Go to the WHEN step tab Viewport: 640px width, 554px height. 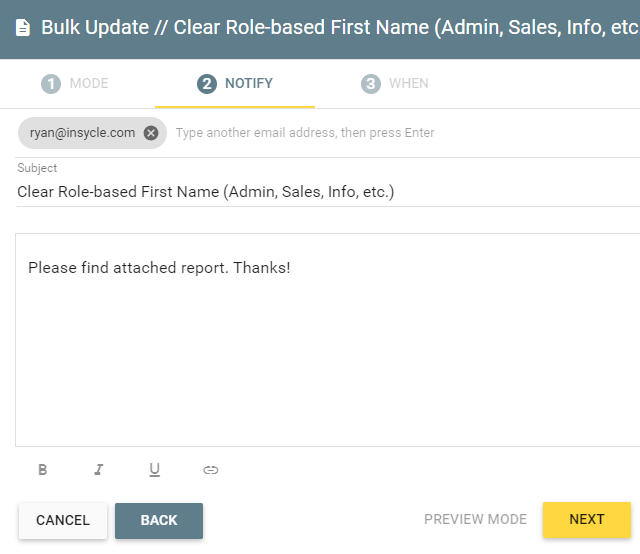[395, 84]
